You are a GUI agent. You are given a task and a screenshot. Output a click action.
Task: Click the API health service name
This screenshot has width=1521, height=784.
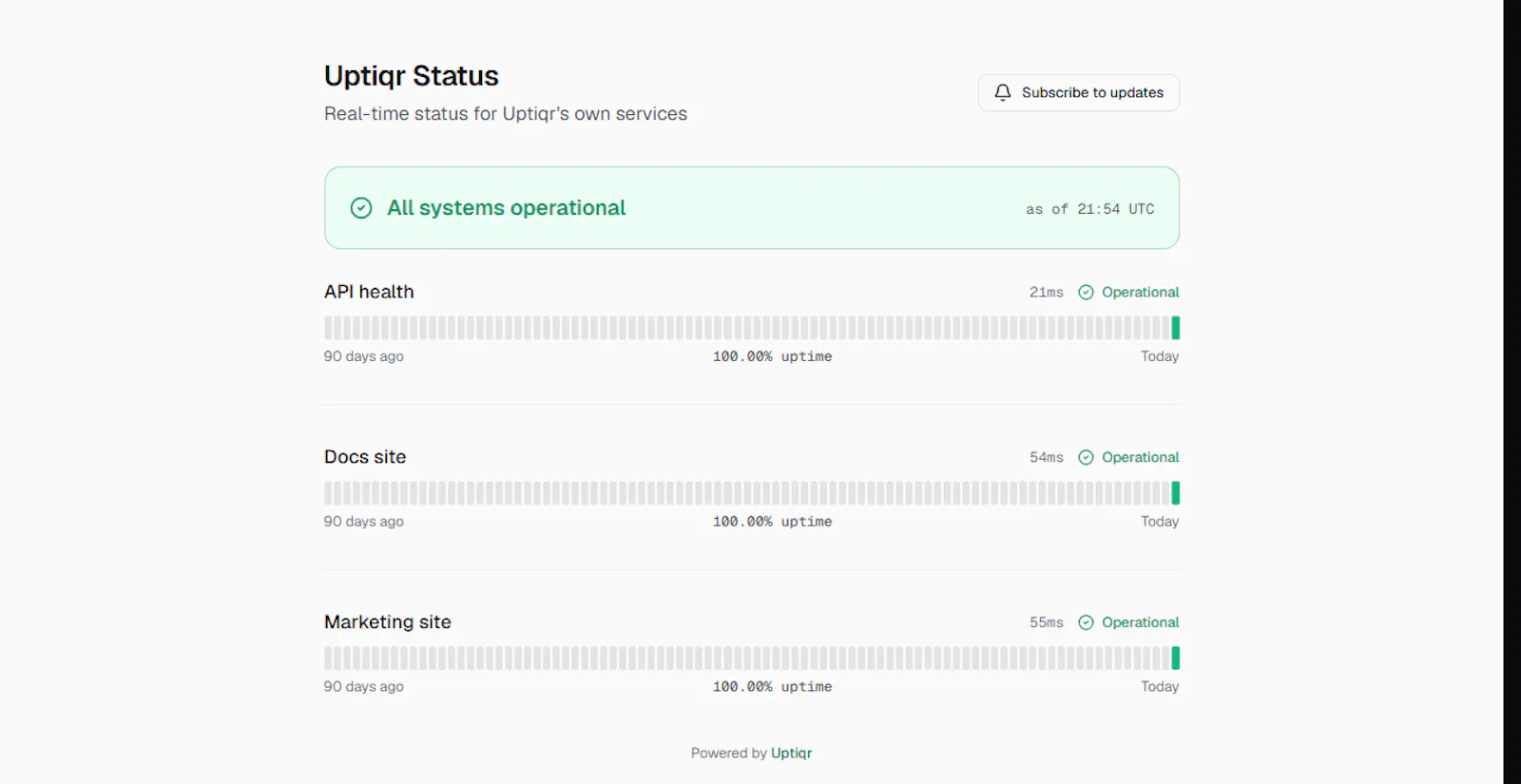(369, 292)
